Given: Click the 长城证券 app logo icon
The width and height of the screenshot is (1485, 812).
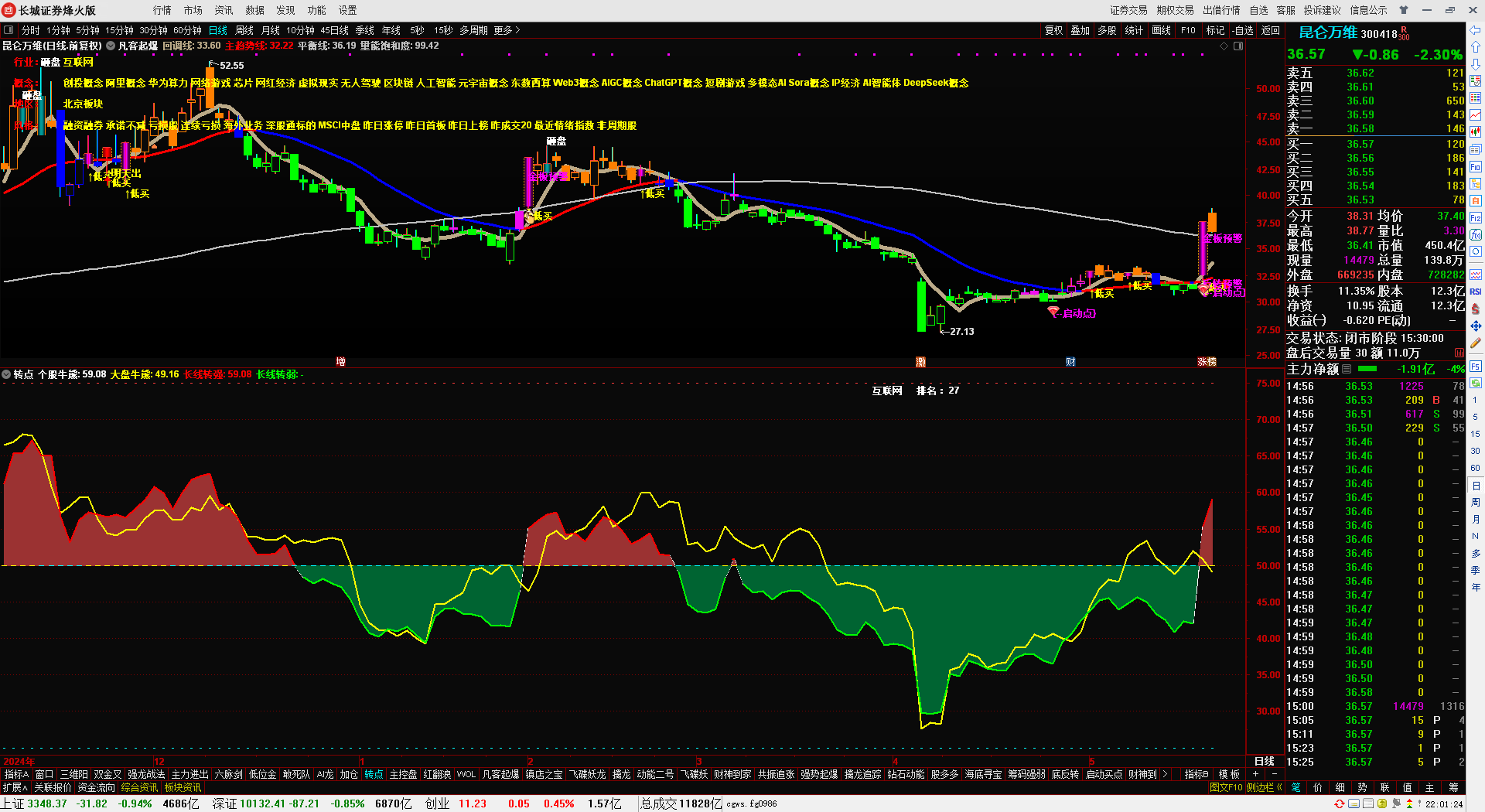Looking at the screenshot, I should [9, 10].
